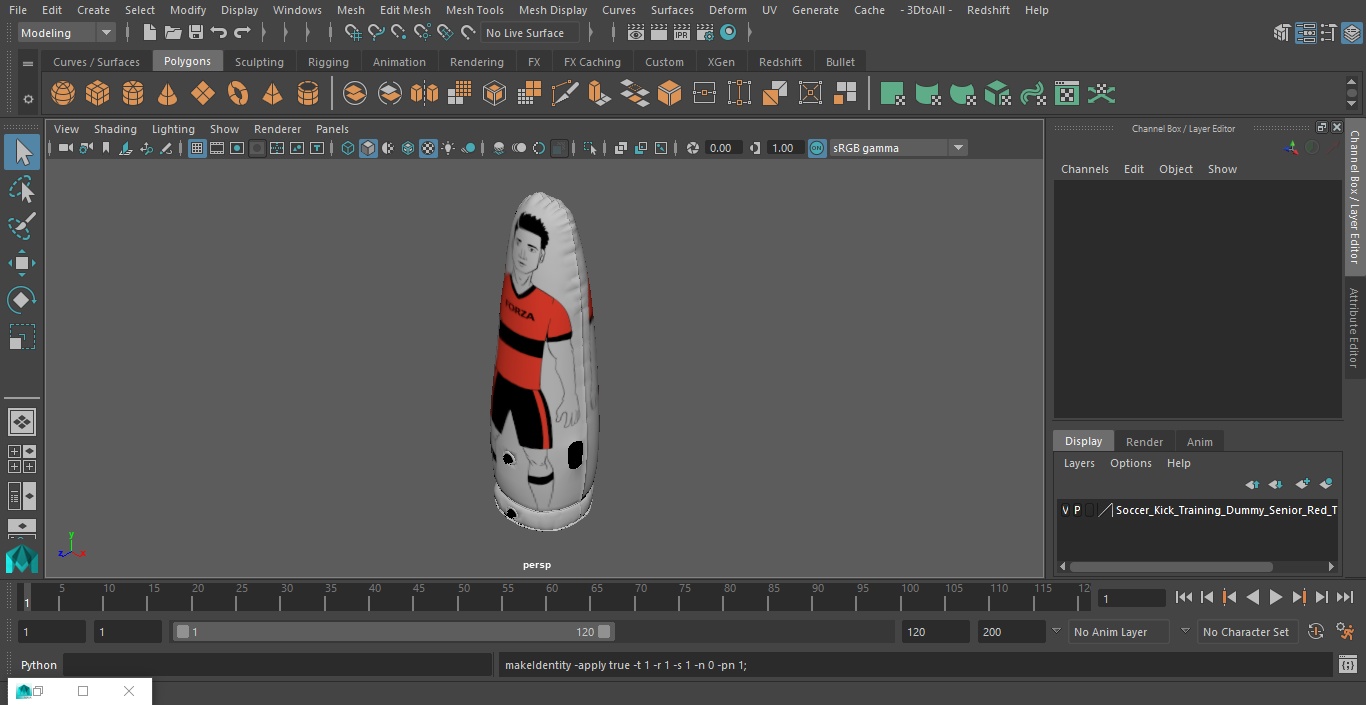
Task: Create new scene with blank page icon
Action: 149,33
